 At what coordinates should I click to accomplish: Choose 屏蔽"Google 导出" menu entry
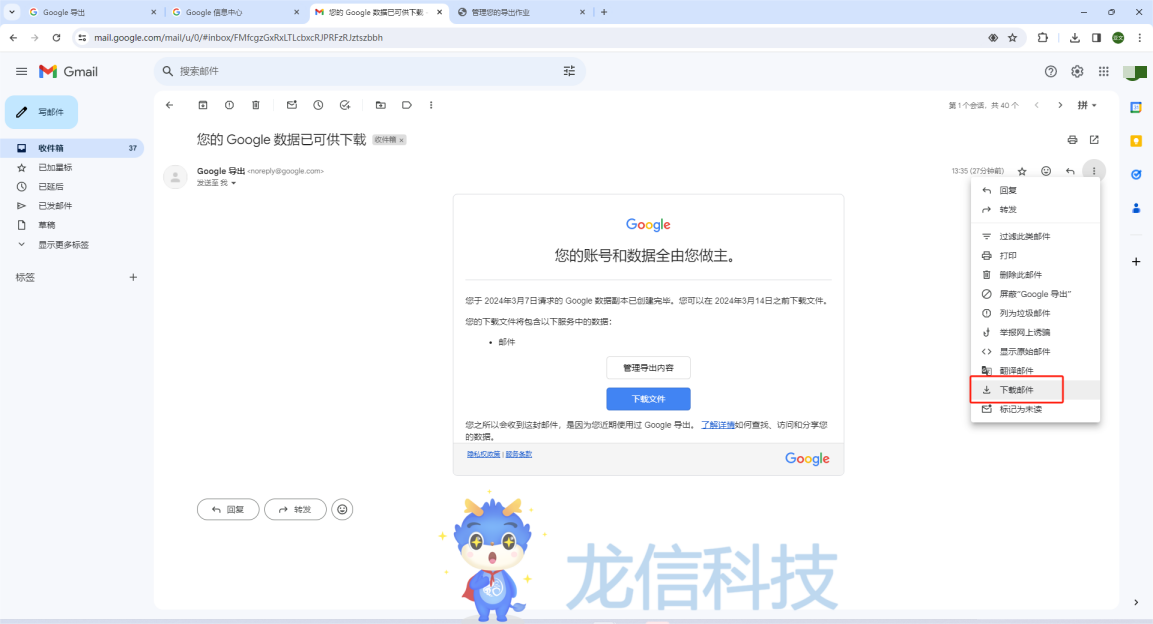pos(1035,294)
